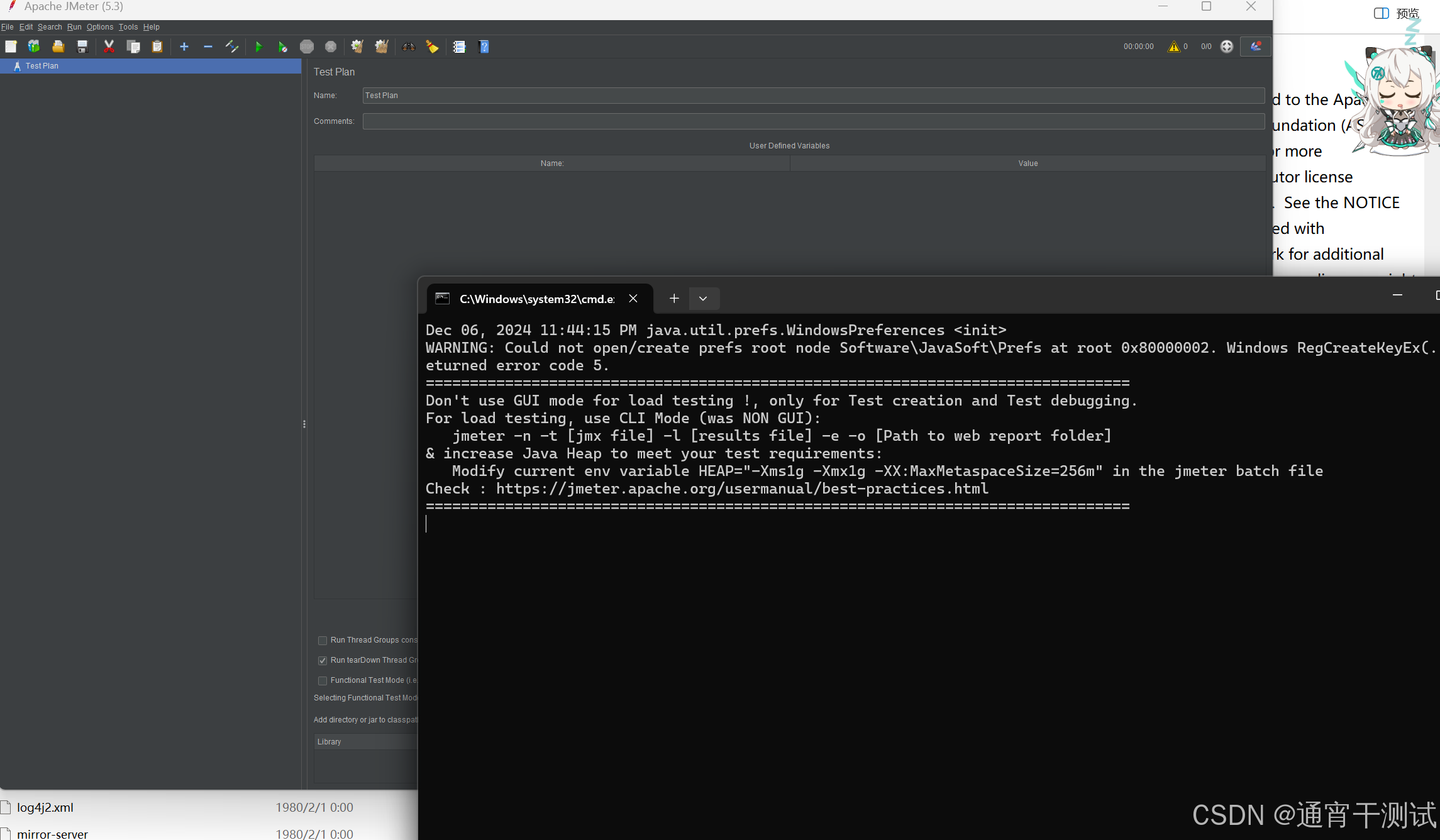Viewport: 1440px width, 840px height.
Task: Clear all results using double broom icon
Action: [382, 46]
